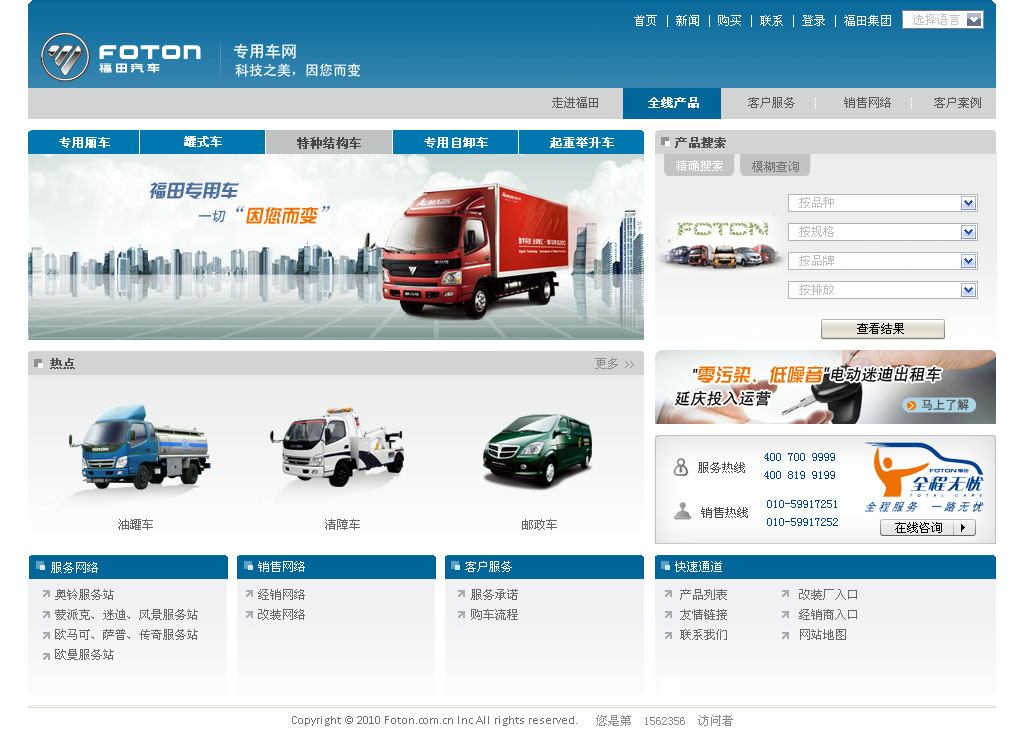This screenshot has height=750, width=1024.
Task: Switch to the 专用自卸车 tab
Action: tap(455, 142)
